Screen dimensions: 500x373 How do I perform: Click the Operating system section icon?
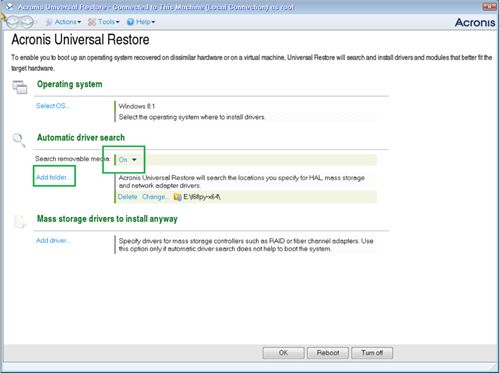point(20,87)
